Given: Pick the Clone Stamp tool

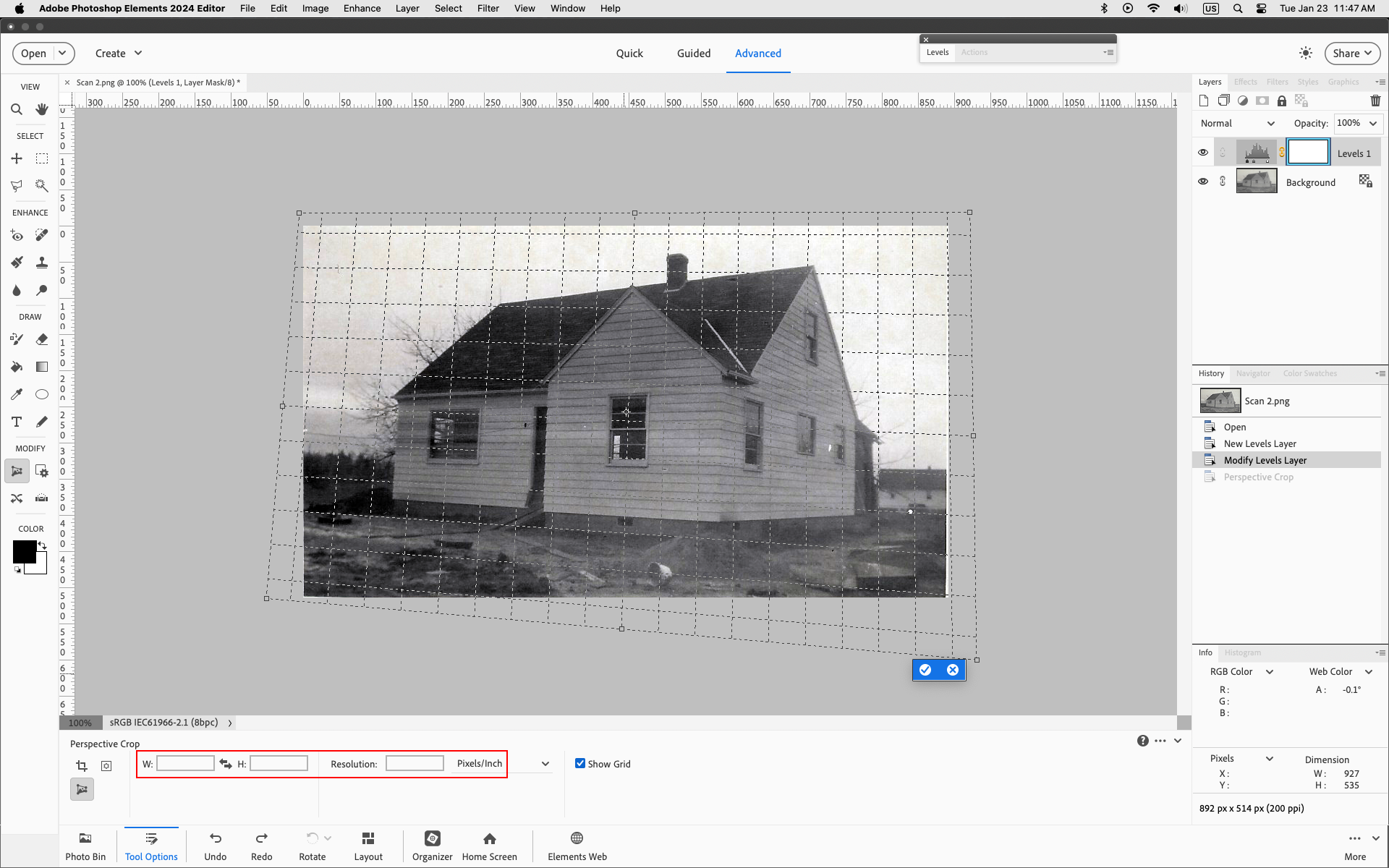Looking at the screenshot, I should [x=41, y=263].
